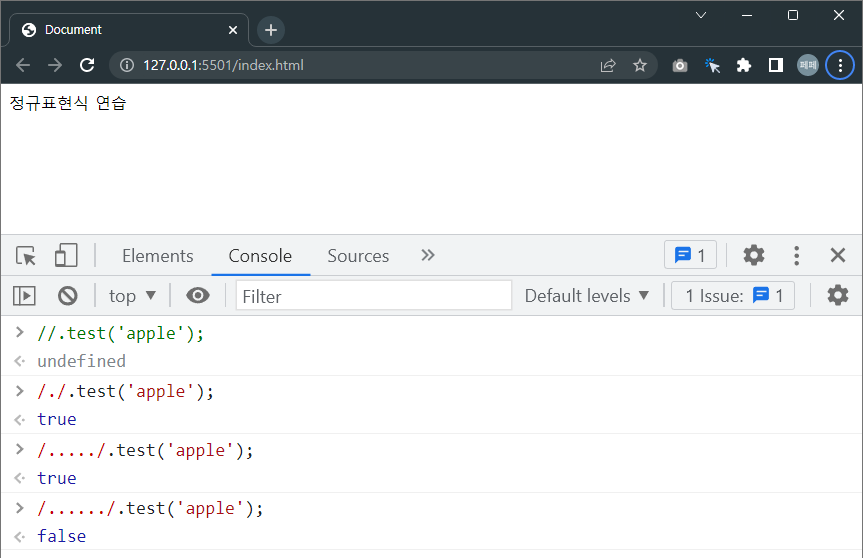Switch to the Elements tab
The height and width of the screenshot is (558, 863).
tap(157, 256)
